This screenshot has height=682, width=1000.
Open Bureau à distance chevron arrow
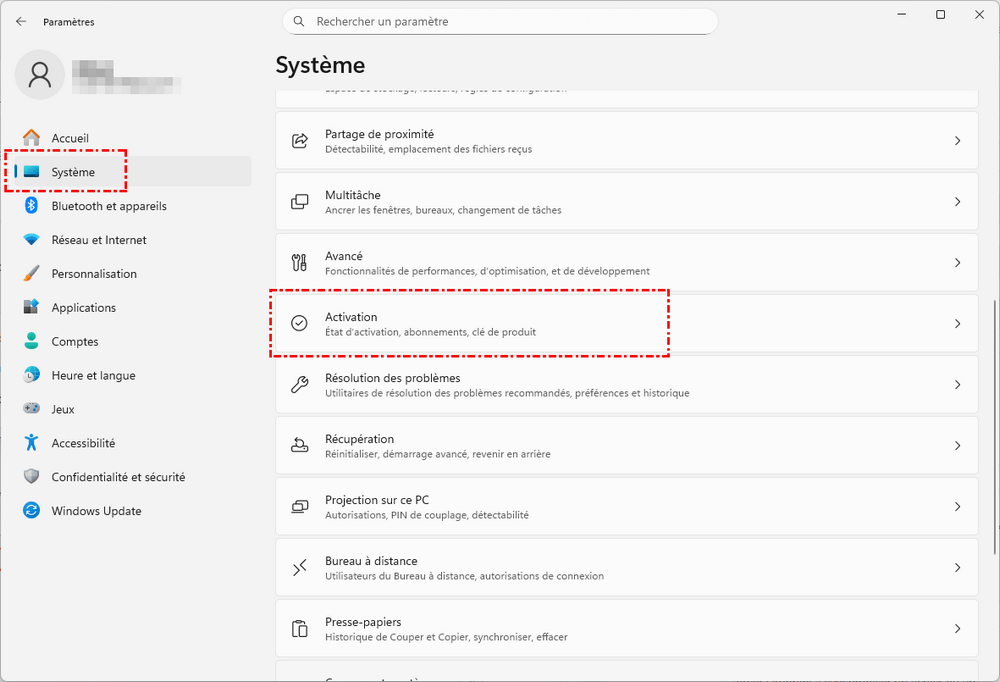tap(957, 568)
